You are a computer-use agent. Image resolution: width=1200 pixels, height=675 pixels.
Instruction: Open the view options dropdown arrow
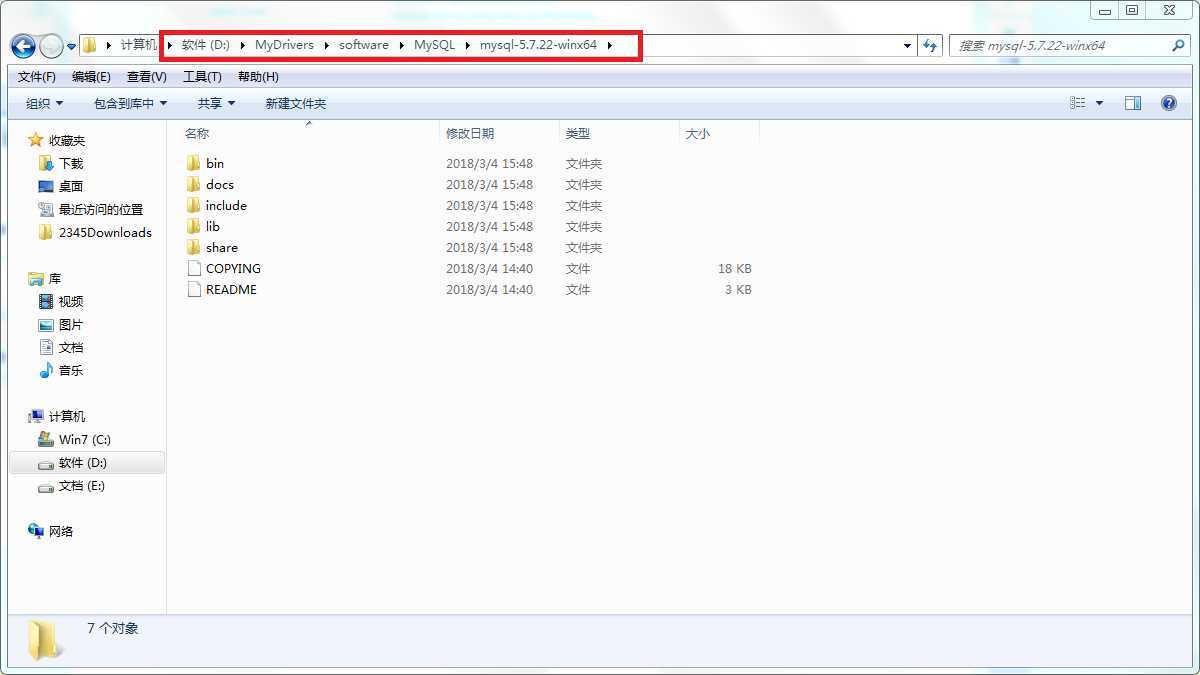[x=1100, y=103]
